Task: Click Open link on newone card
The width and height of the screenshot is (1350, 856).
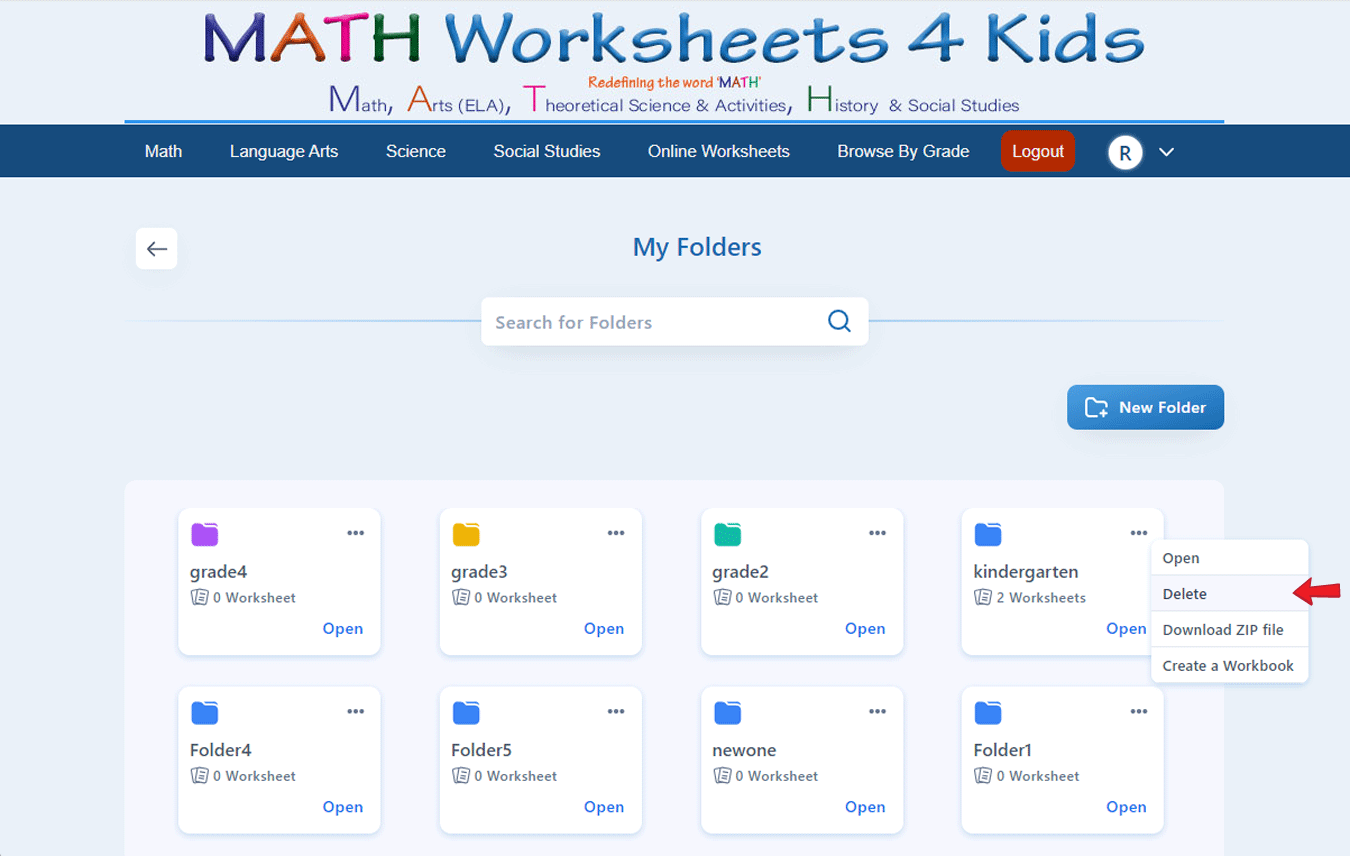Action: point(865,807)
